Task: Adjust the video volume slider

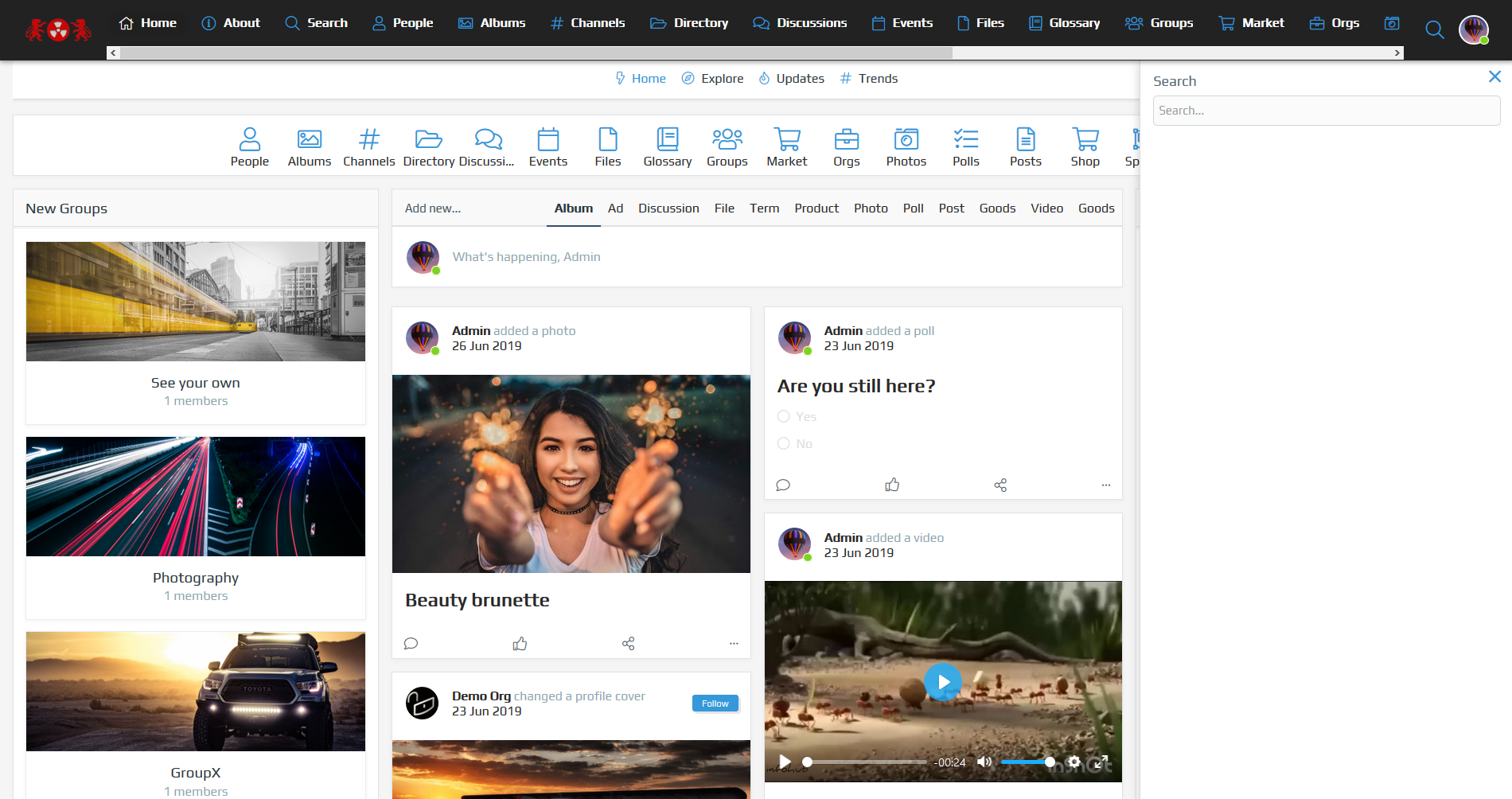Action: 1027,762
